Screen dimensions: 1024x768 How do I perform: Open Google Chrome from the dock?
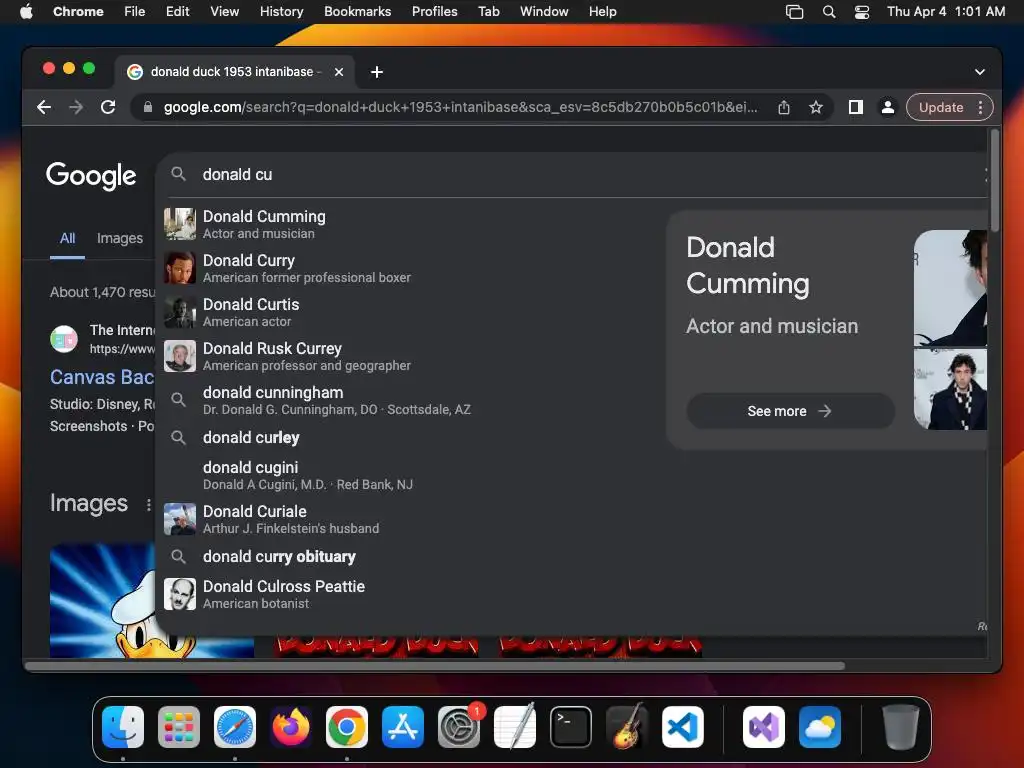347,727
